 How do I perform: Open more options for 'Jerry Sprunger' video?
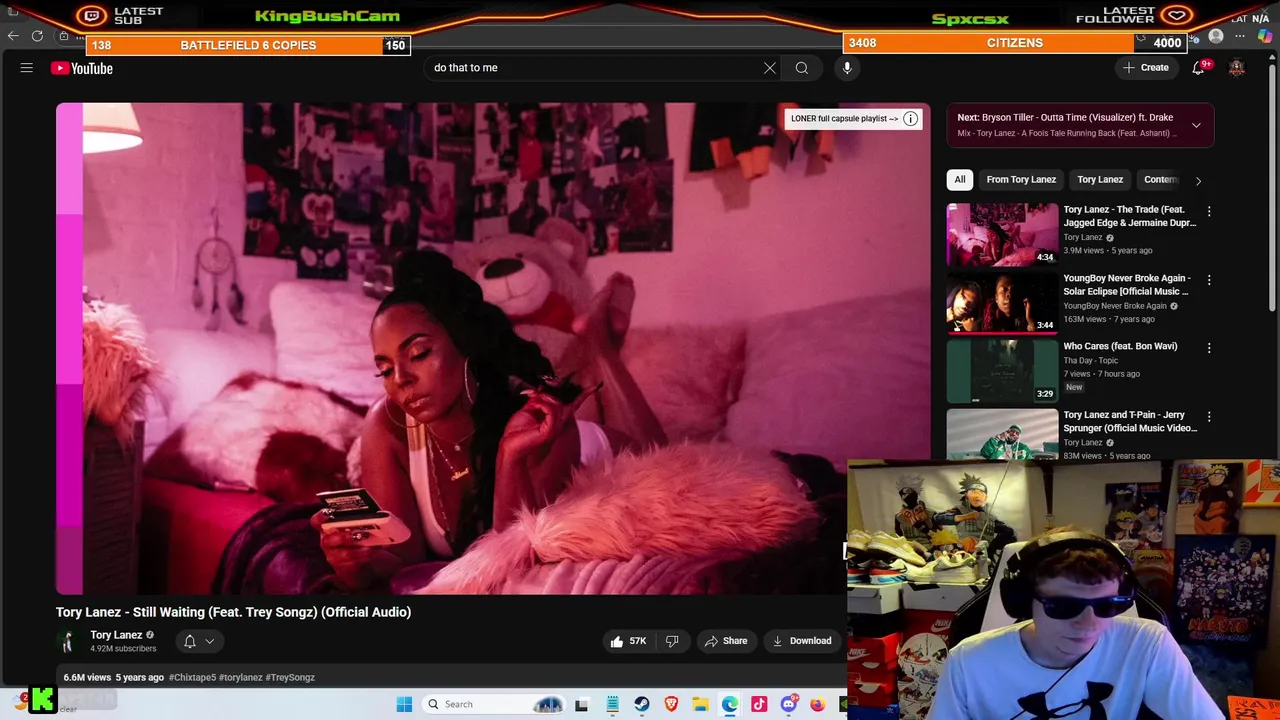point(1209,416)
